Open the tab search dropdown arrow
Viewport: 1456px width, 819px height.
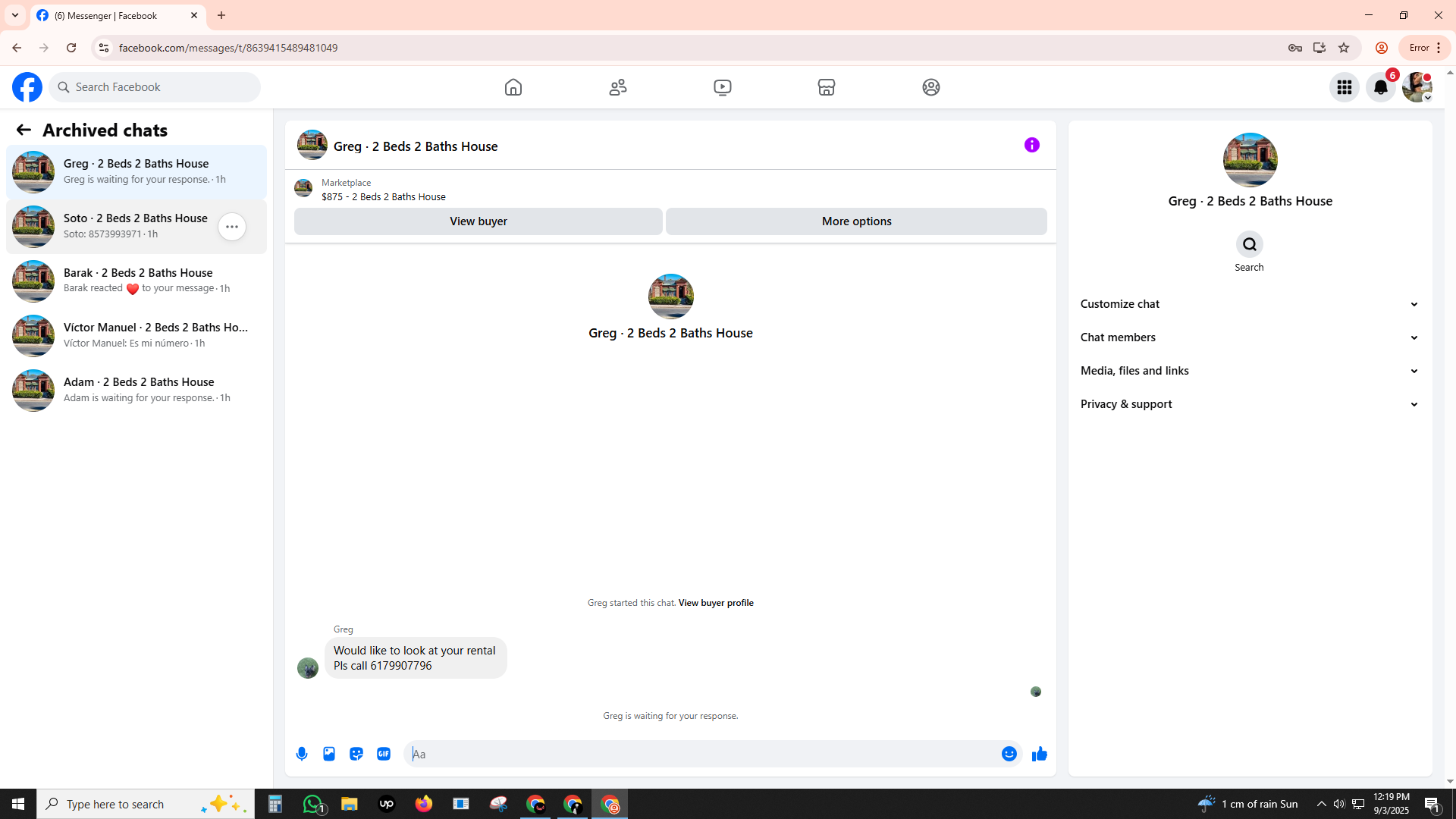(x=15, y=15)
